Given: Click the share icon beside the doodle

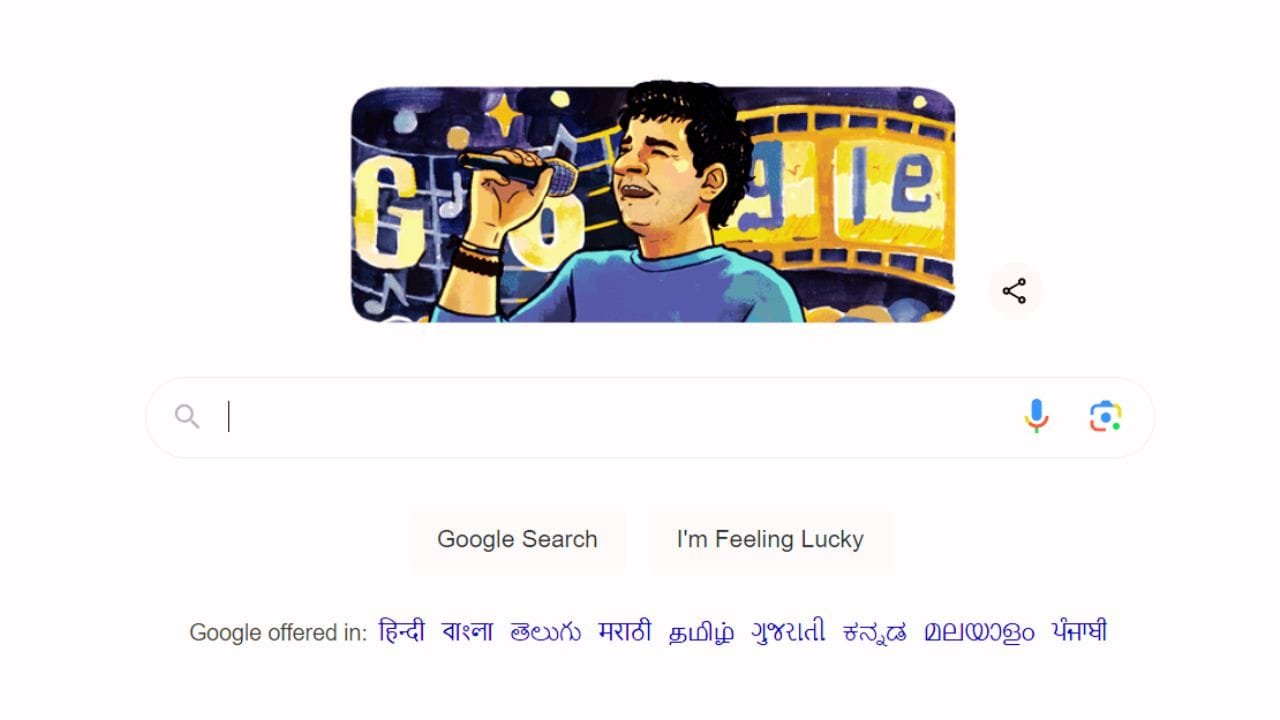Looking at the screenshot, I should [1015, 291].
